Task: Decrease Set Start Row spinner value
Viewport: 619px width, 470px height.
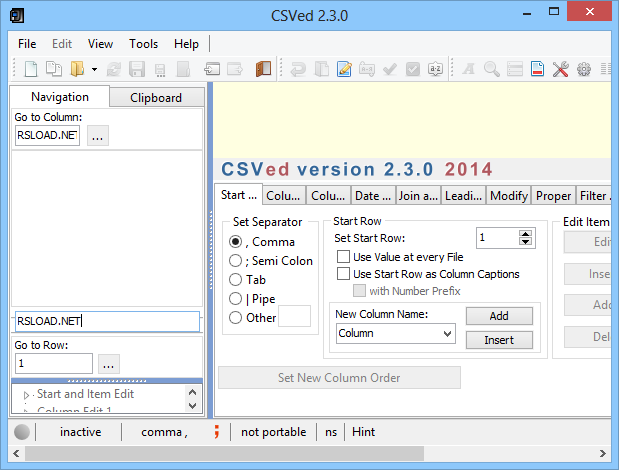Action: click(x=525, y=242)
